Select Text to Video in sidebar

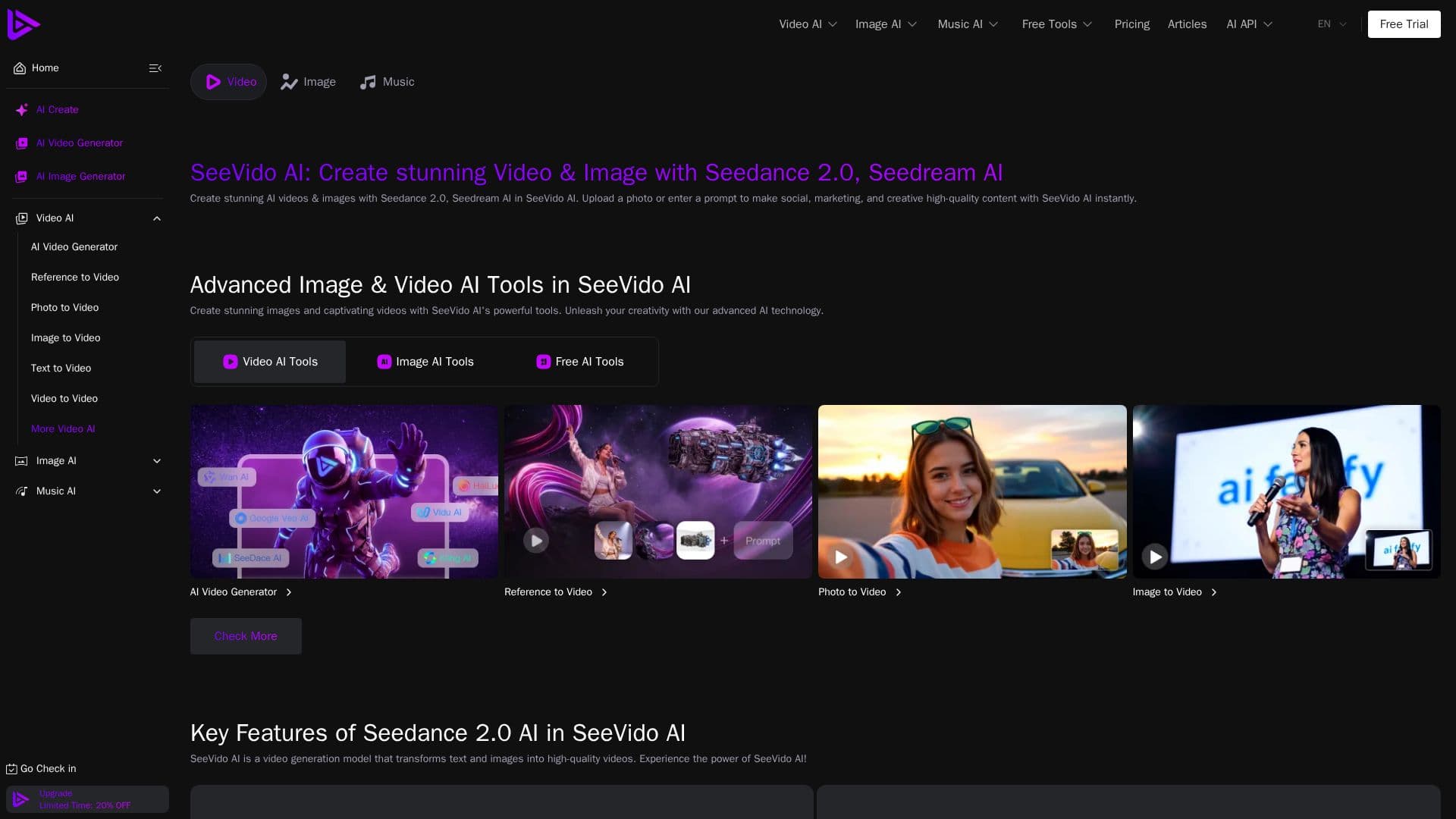click(61, 369)
